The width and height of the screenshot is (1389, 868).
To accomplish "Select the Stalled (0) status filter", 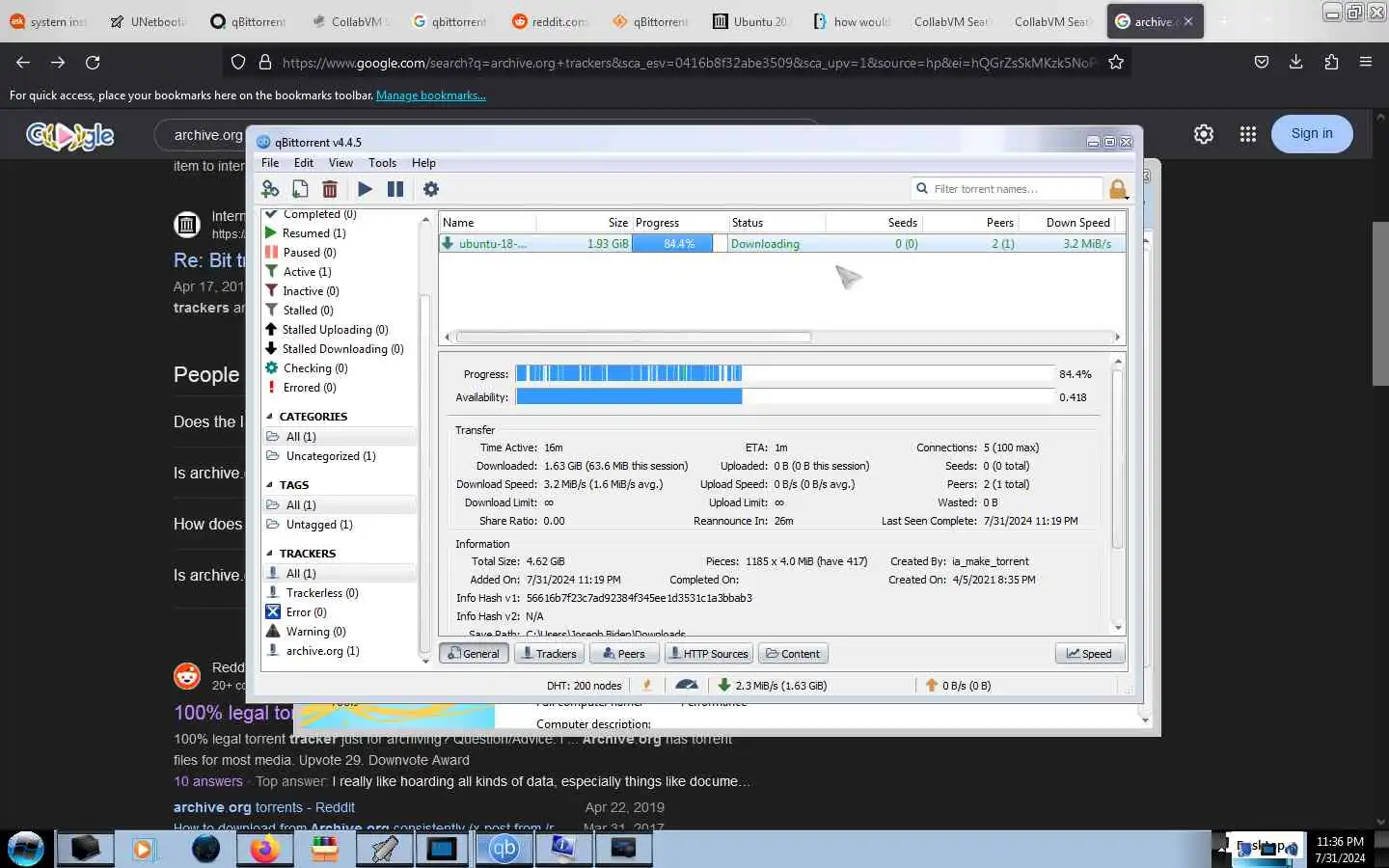I will tap(308, 311).
